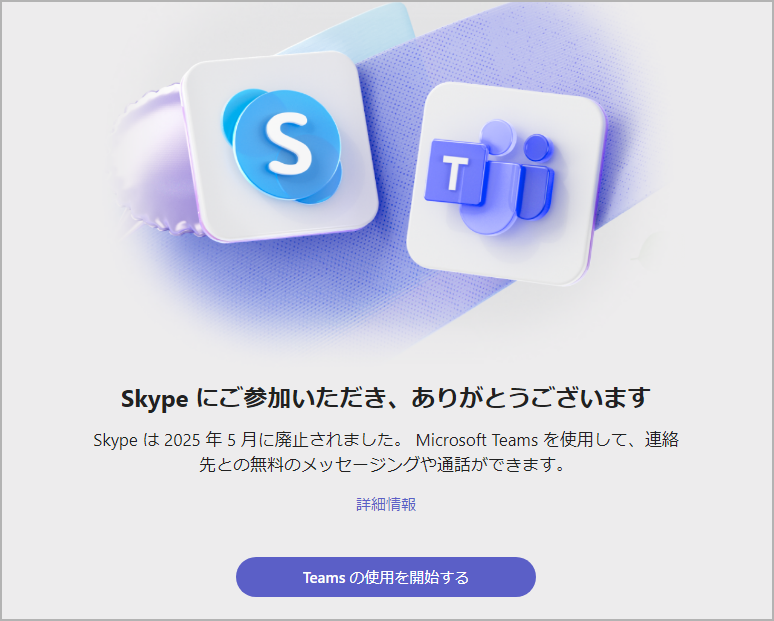Click the small person figure in Teams logo
Viewport: 774px width, 621px height.
click(x=536, y=177)
